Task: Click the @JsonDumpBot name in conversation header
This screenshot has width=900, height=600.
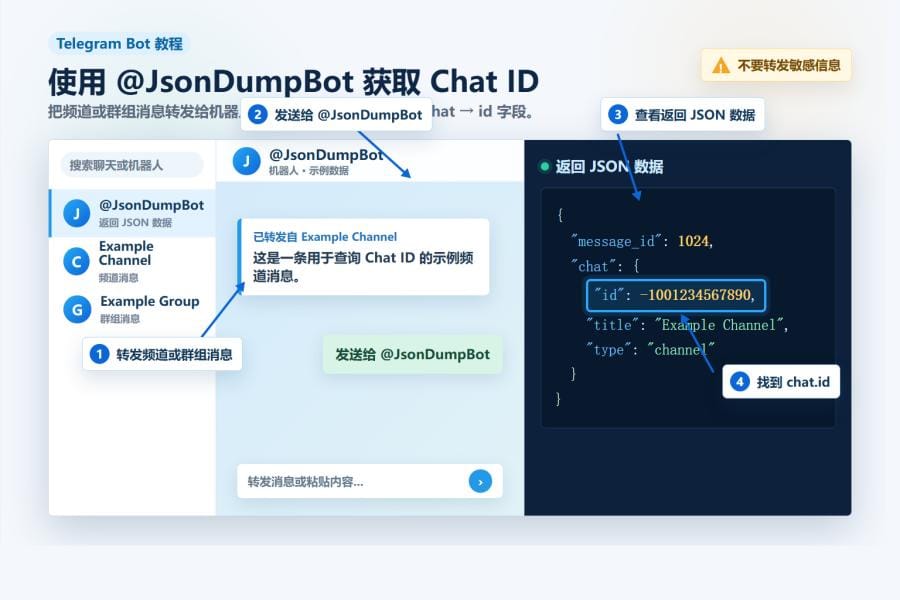Action: 325,155
